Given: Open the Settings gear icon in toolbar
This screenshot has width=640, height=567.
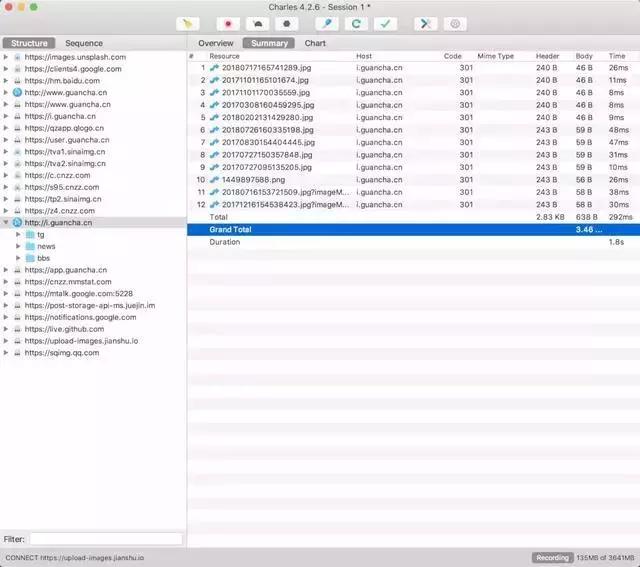Looking at the screenshot, I should click(455, 23).
